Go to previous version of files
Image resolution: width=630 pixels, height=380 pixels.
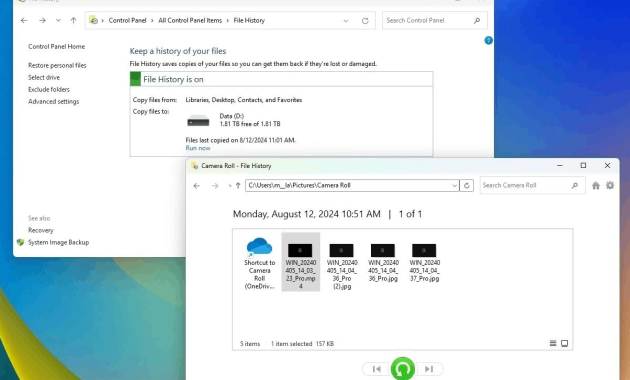pos(376,369)
